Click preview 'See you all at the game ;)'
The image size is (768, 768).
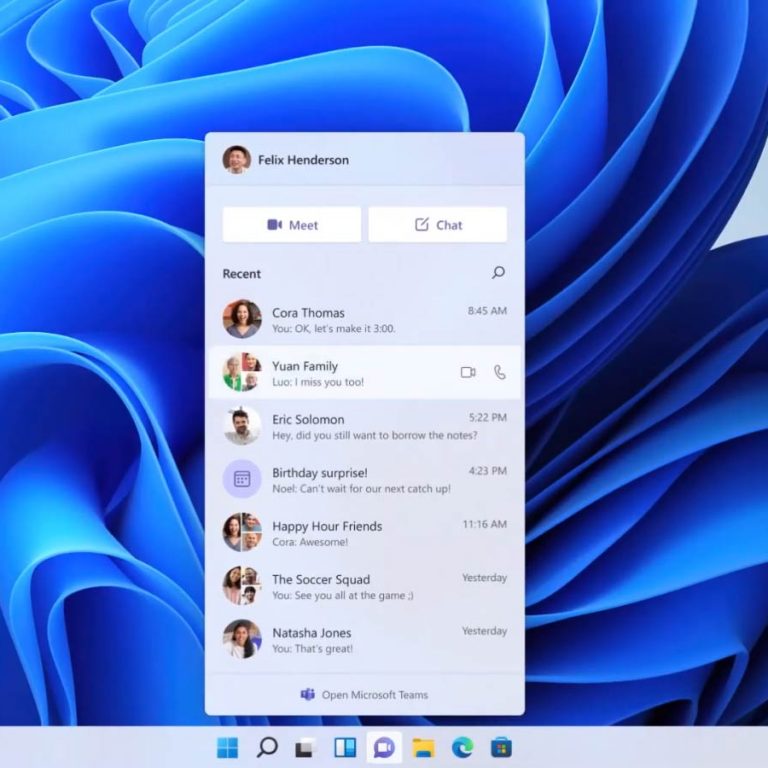354,596
